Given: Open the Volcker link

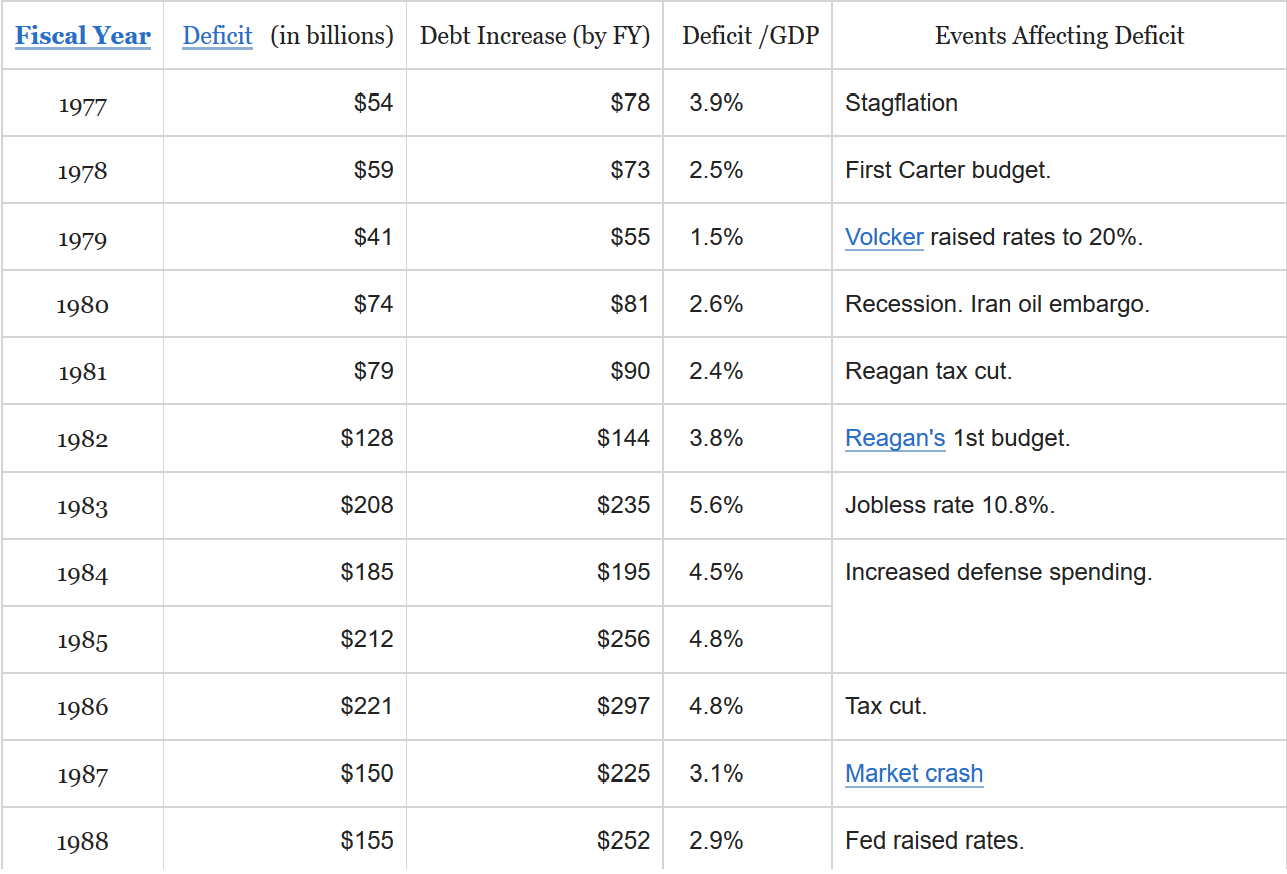Looking at the screenshot, I should 884,237.
